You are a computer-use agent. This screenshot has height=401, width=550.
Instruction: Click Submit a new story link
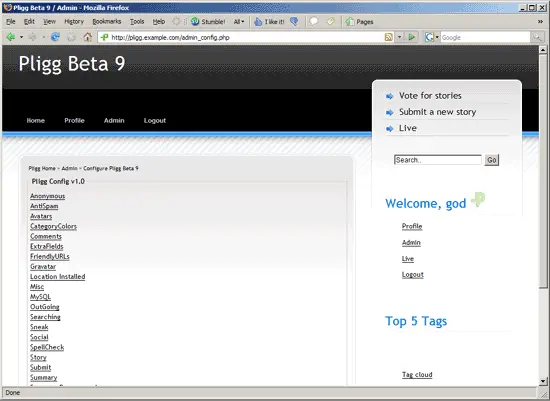(437, 112)
